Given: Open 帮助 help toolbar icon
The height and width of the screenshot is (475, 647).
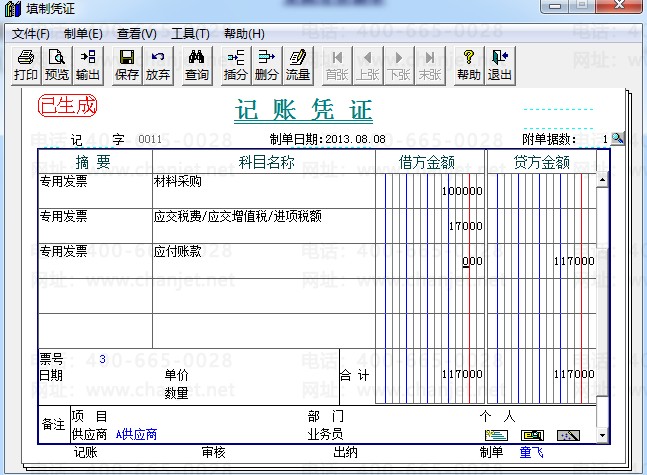Looking at the screenshot, I should coord(469,66).
